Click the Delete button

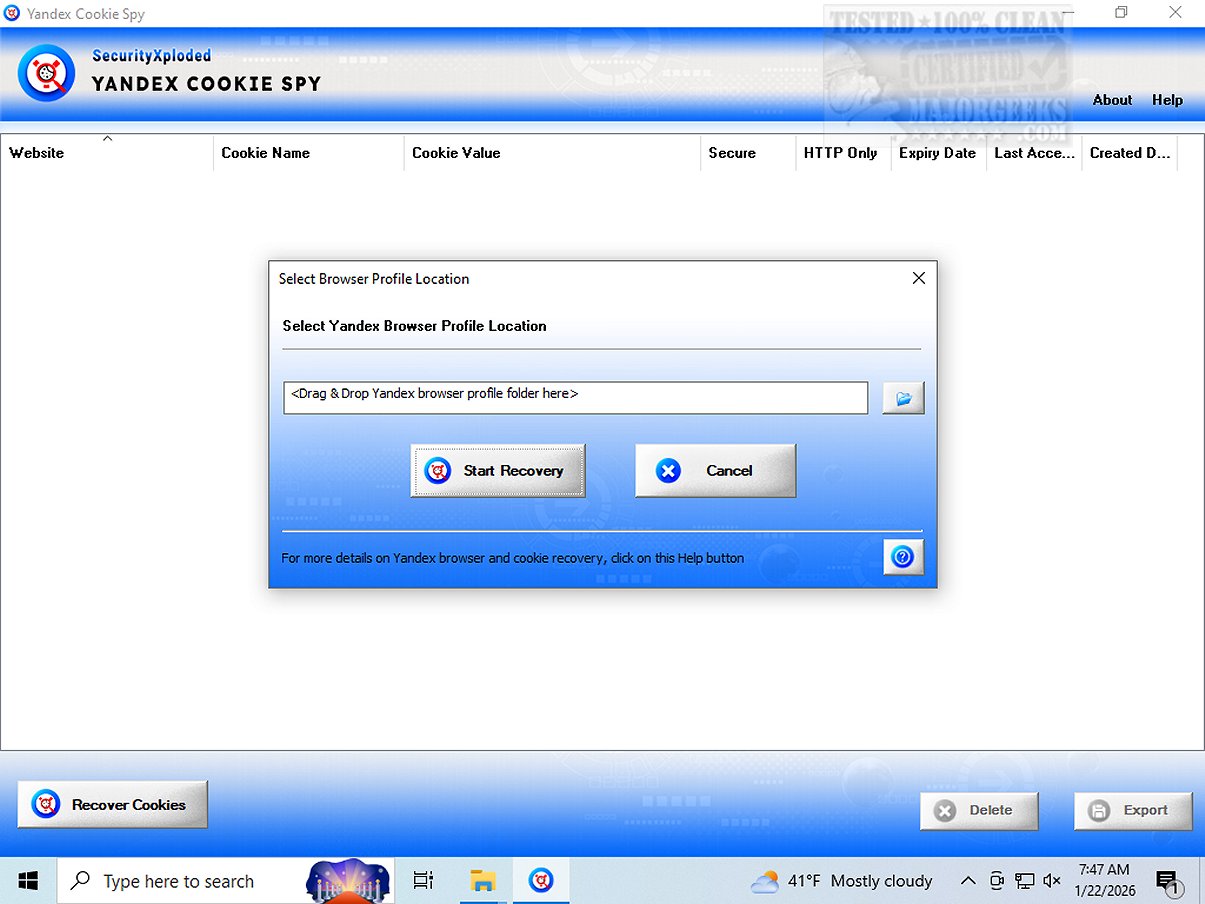(979, 811)
